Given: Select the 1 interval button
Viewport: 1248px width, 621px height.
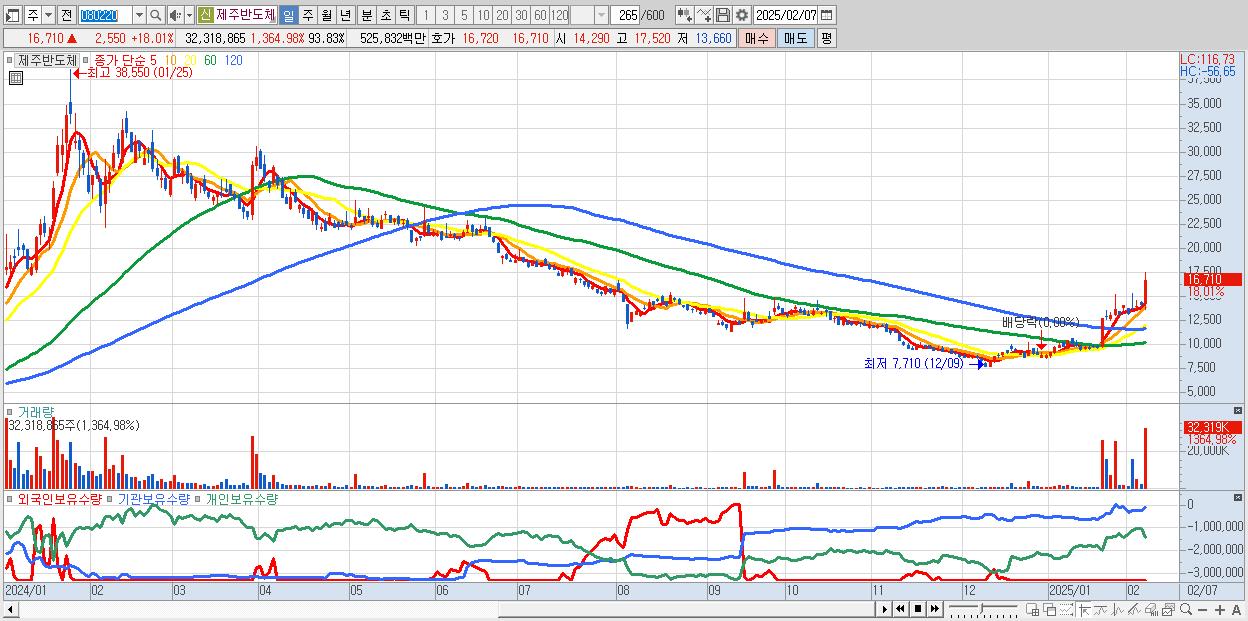Looking at the screenshot, I should pyautogui.click(x=426, y=15).
